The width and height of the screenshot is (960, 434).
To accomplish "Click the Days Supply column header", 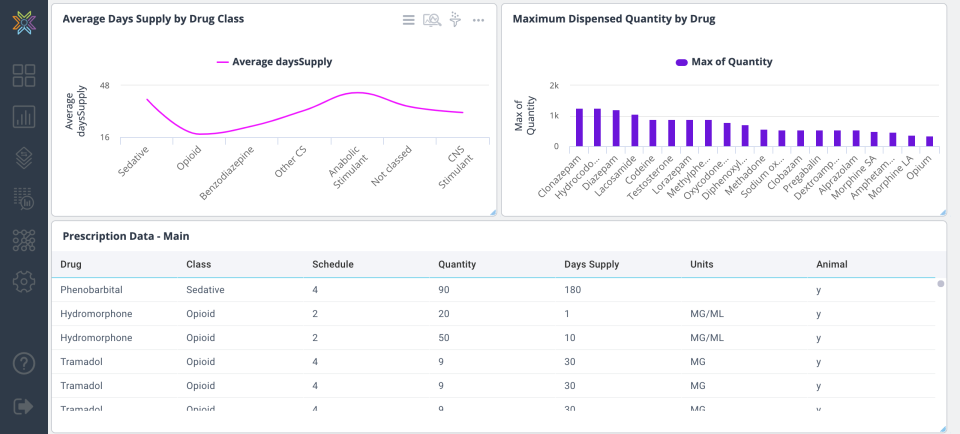I will click(591, 265).
